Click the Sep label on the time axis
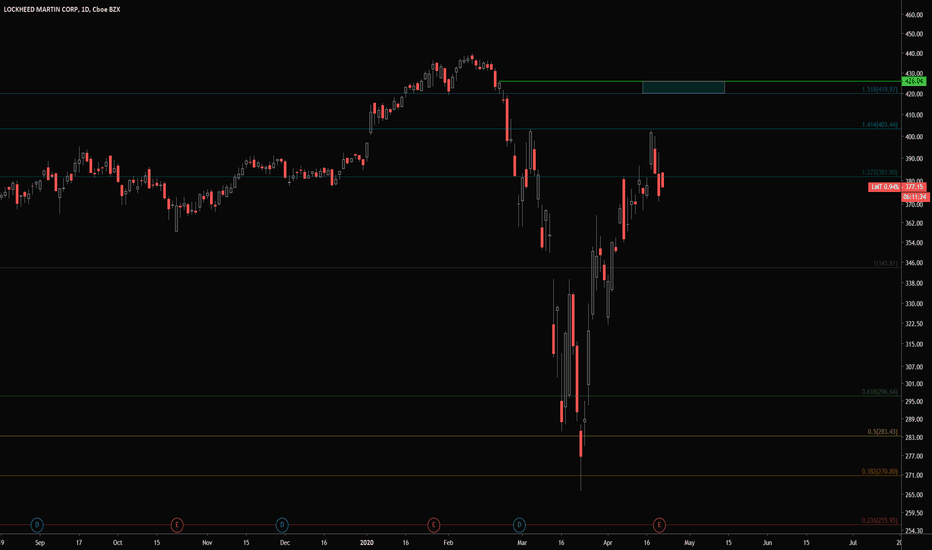Viewport: 932px width, 550px height. coord(40,543)
